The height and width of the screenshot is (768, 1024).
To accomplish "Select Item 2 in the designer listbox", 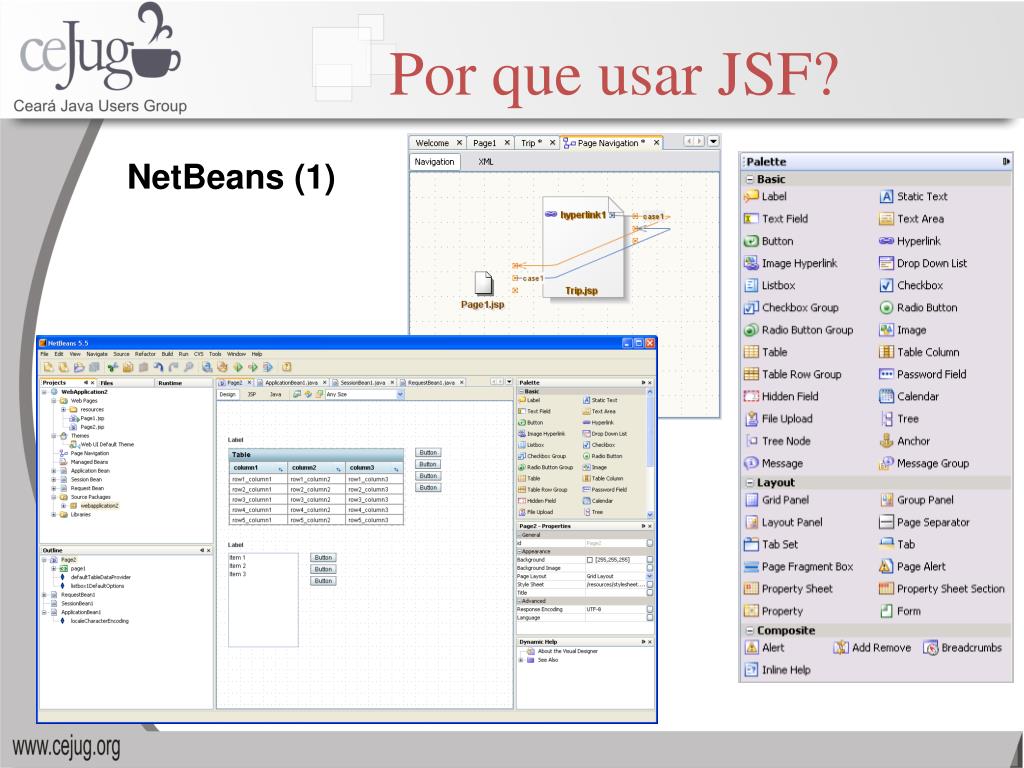I will click(x=238, y=566).
